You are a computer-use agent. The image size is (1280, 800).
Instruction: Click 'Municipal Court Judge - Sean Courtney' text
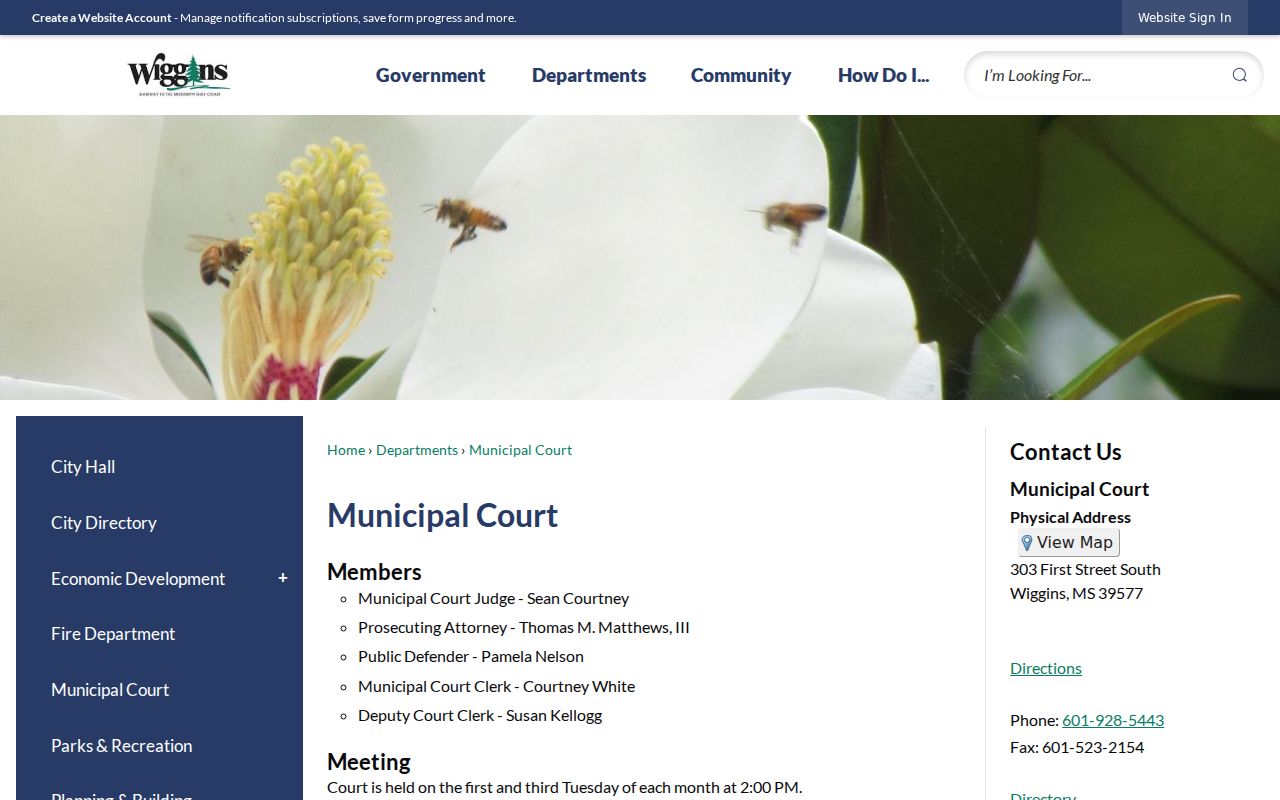[494, 598]
